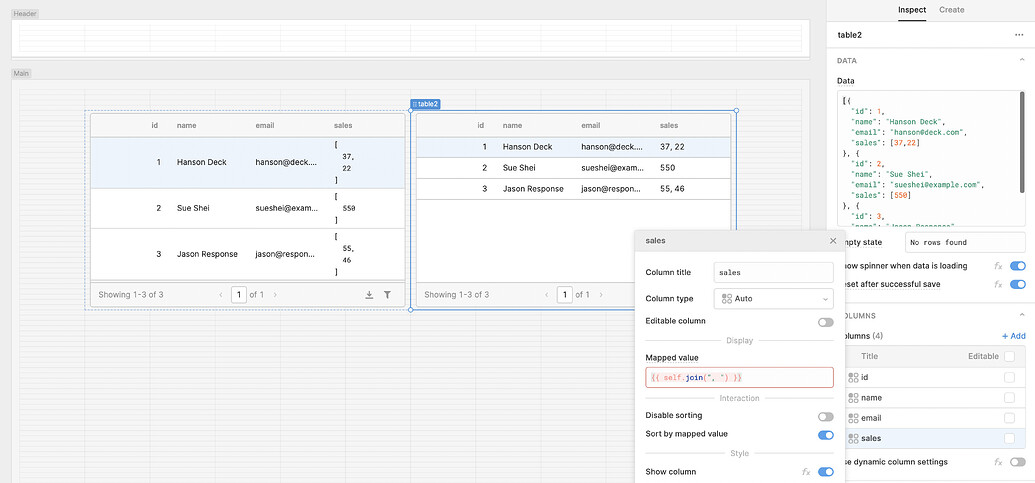
Task: Click the fx icon beside dynamic column settings
Action: point(998,462)
